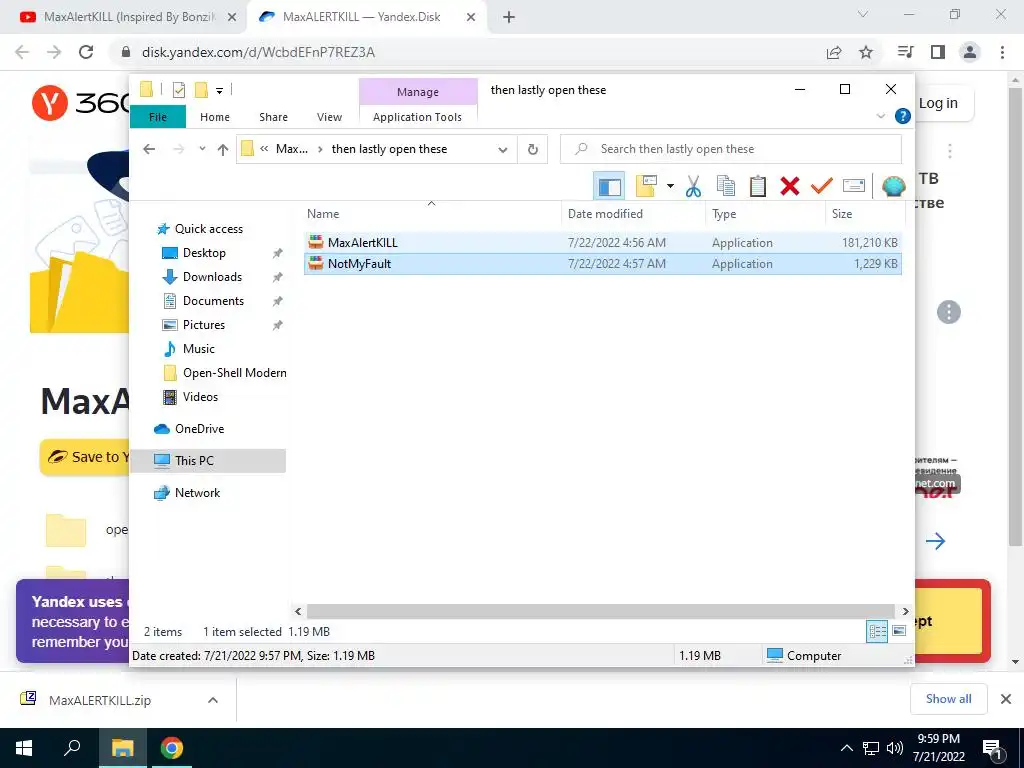Click Log in on Yandex Disk page
The width and height of the screenshot is (1024, 768).
click(x=938, y=103)
